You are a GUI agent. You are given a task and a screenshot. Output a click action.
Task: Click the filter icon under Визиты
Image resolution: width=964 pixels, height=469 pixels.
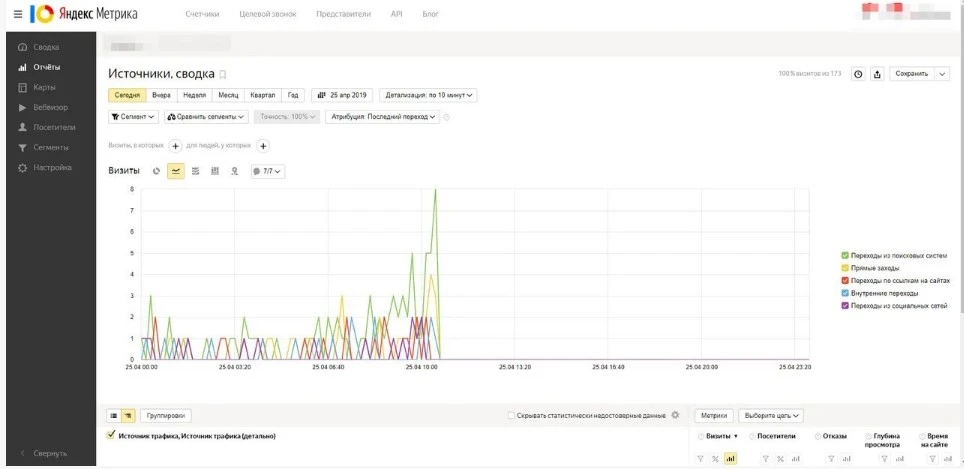pyautogui.click(x=700, y=459)
